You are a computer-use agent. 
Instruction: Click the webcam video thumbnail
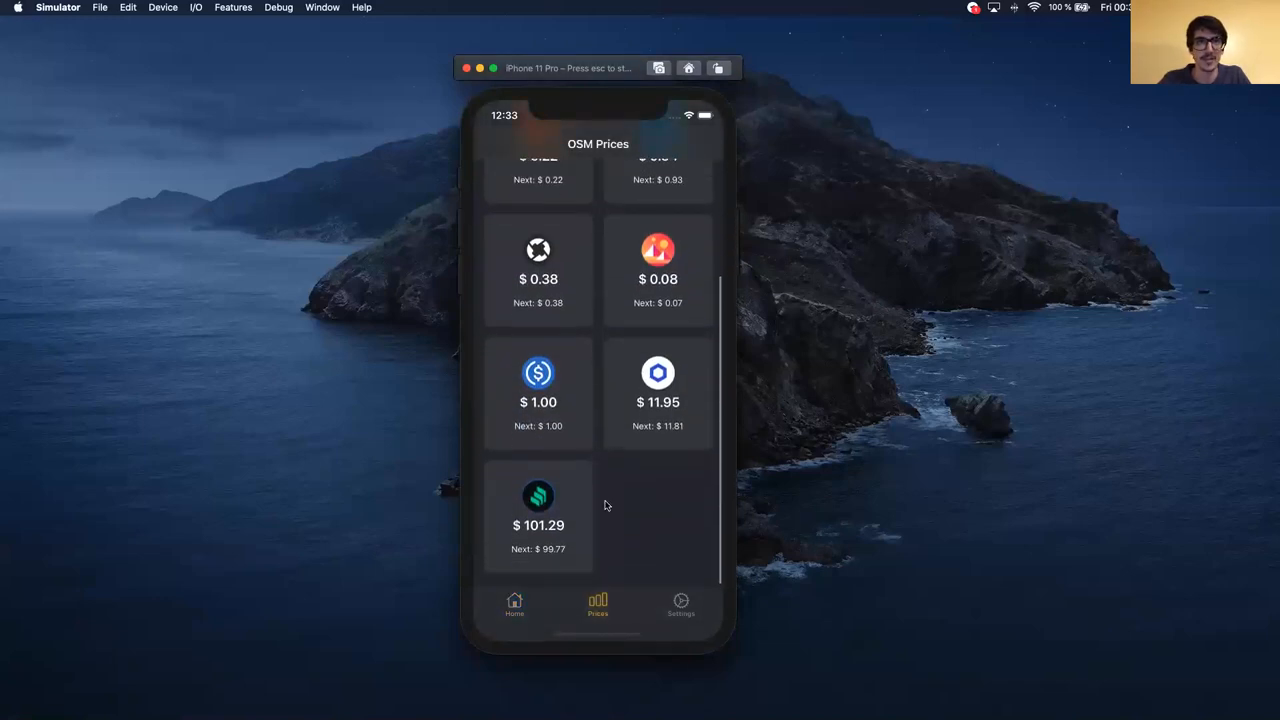pyautogui.click(x=1205, y=42)
